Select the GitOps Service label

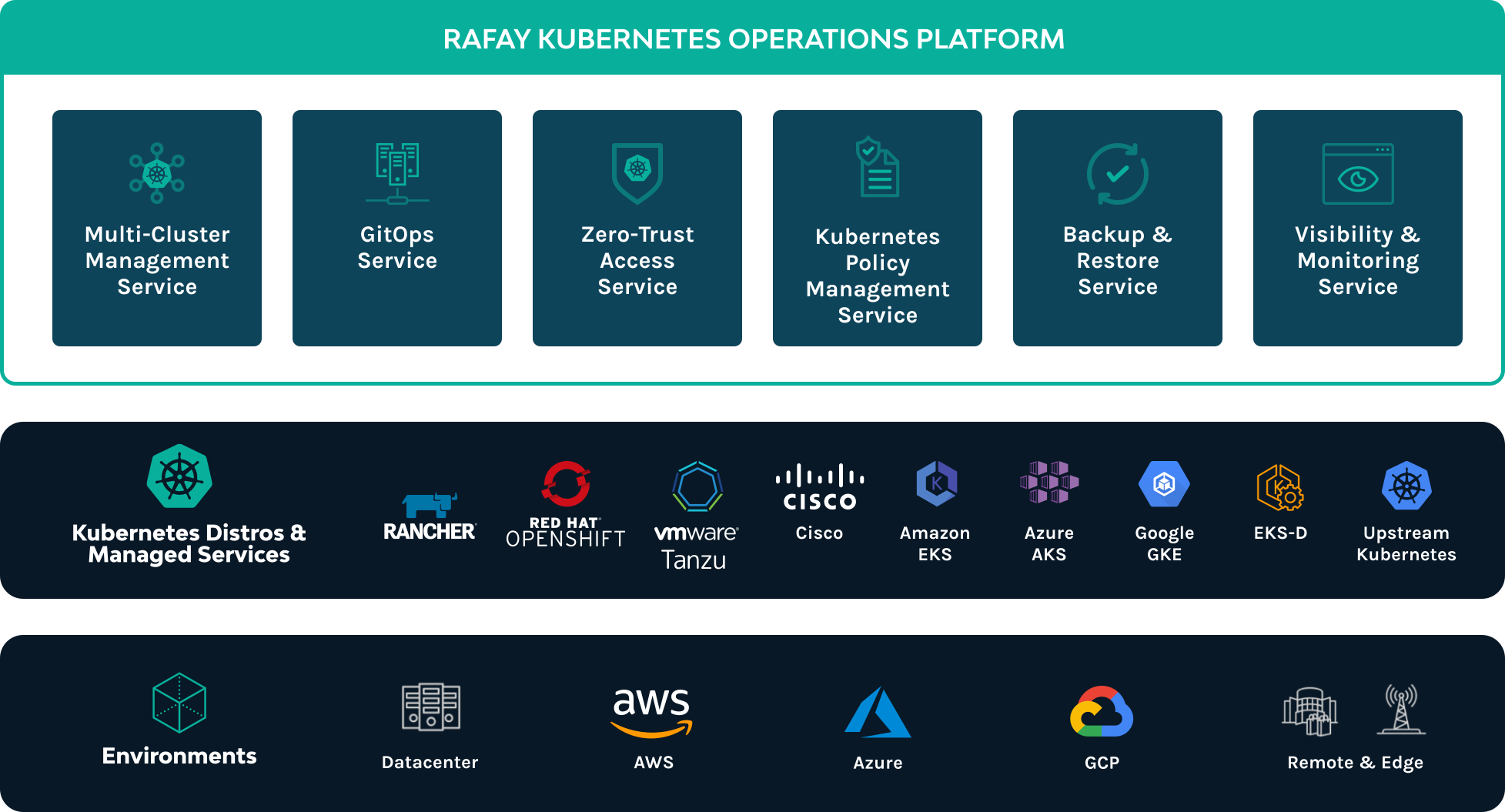397,247
